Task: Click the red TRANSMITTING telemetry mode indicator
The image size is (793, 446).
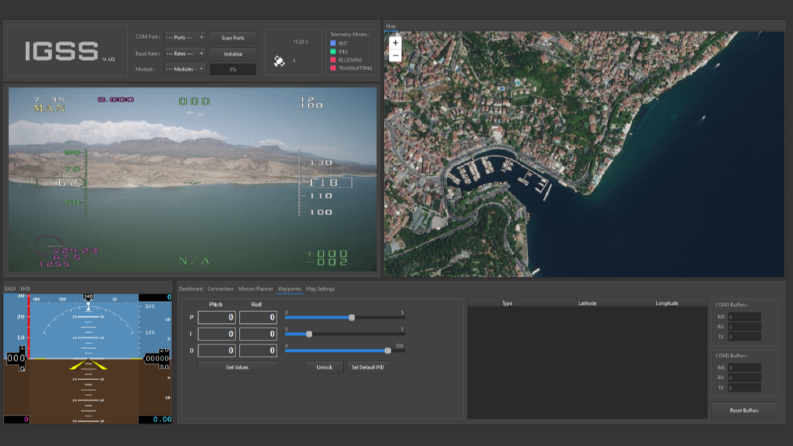Action: pyautogui.click(x=333, y=68)
